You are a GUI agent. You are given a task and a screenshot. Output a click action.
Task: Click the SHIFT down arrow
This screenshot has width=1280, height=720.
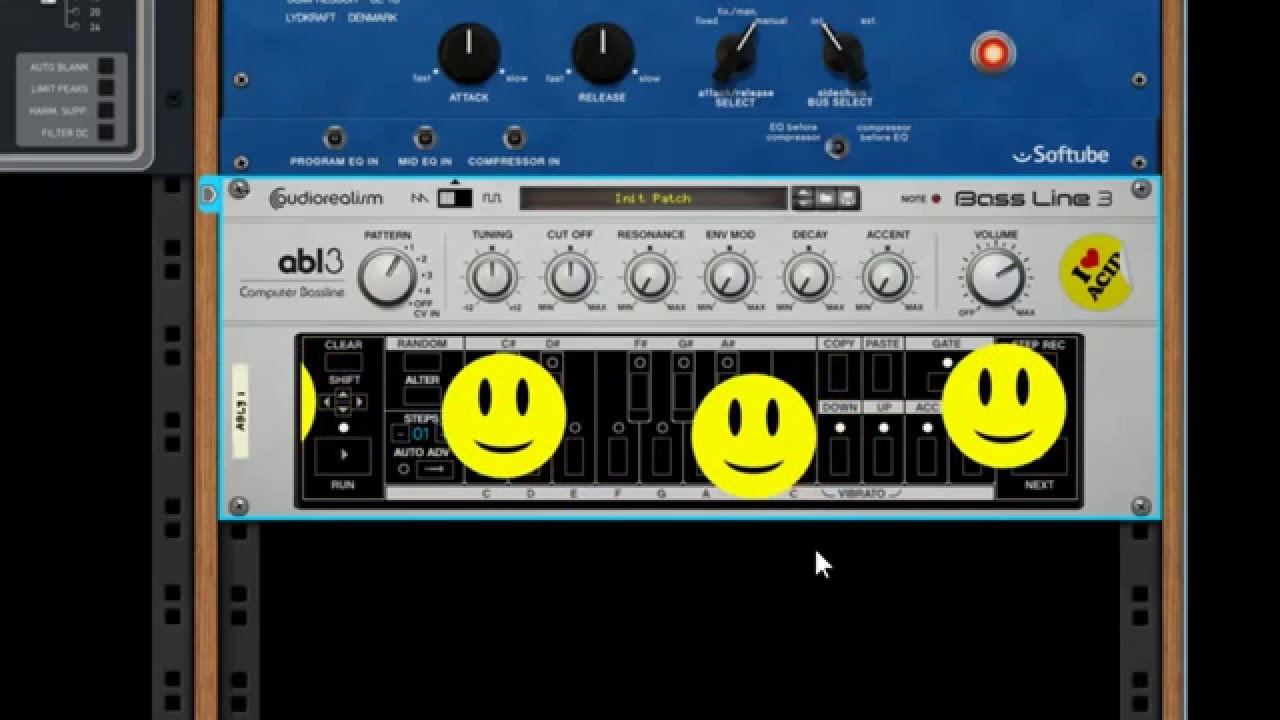coord(343,409)
